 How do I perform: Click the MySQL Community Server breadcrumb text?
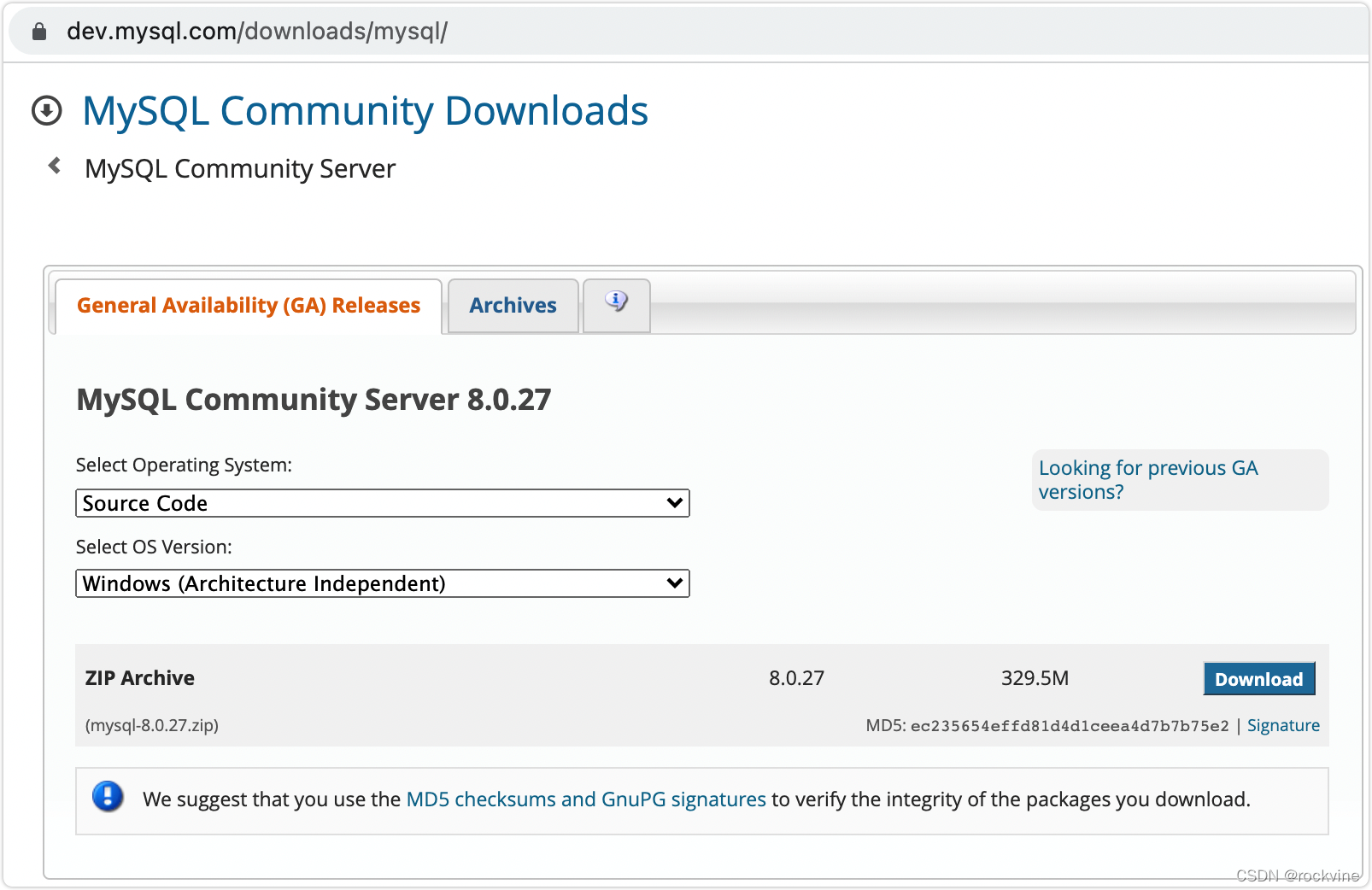(x=240, y=169)
